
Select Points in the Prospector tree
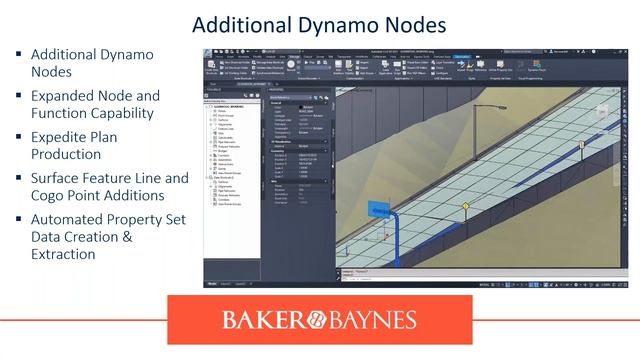point(222,111)
